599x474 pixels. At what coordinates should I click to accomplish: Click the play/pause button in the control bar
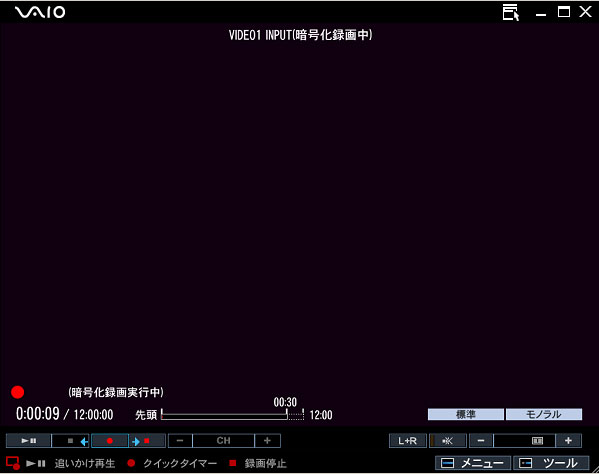(x=29, y=441)
